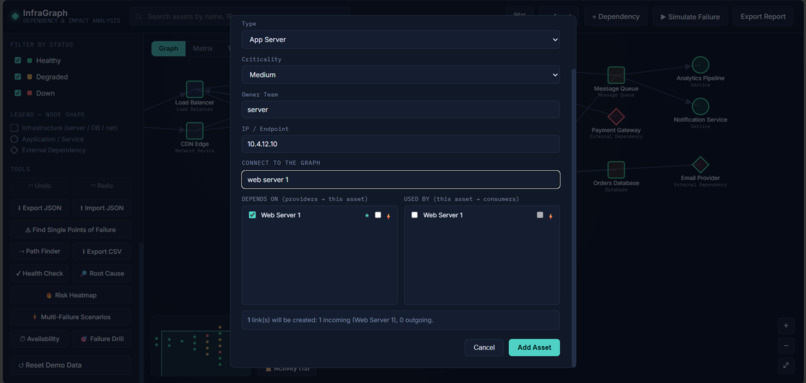Screen dimensions: 806x383
Task: Run the Health Check tool
Action: pos(40,273)
